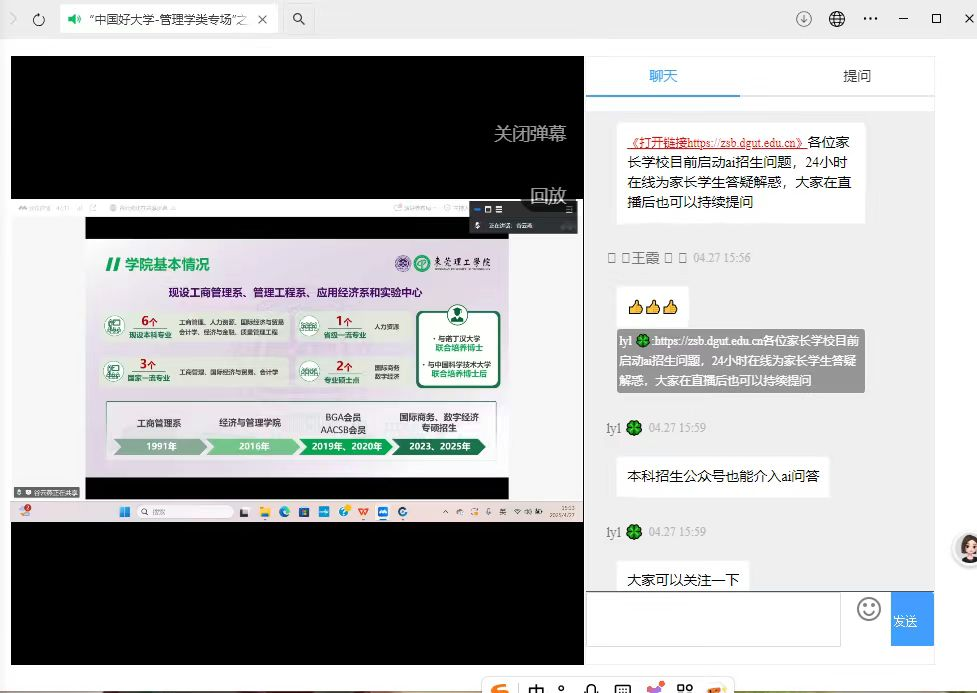
Task: Click the search magnifier icon
Action: [x=299, y=19]
